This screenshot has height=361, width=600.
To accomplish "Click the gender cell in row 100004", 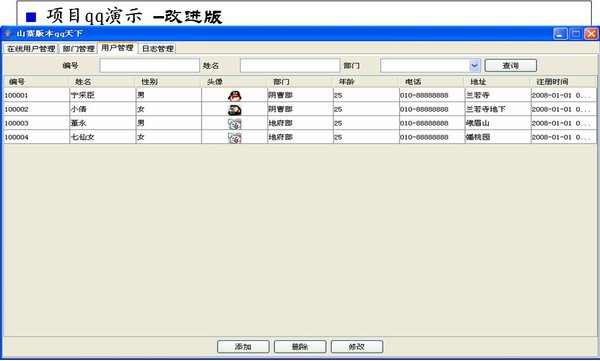I will pyautogui.click(x=168, y=137).
